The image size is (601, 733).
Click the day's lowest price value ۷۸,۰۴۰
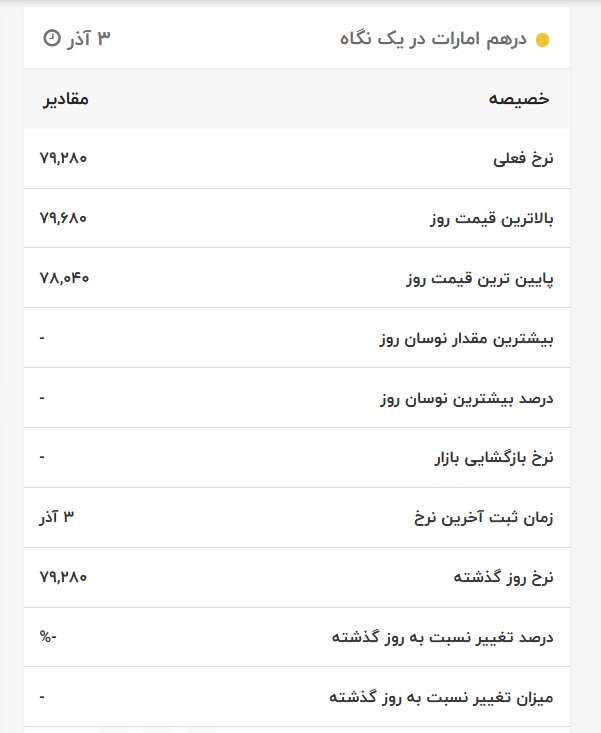point(64,278)
